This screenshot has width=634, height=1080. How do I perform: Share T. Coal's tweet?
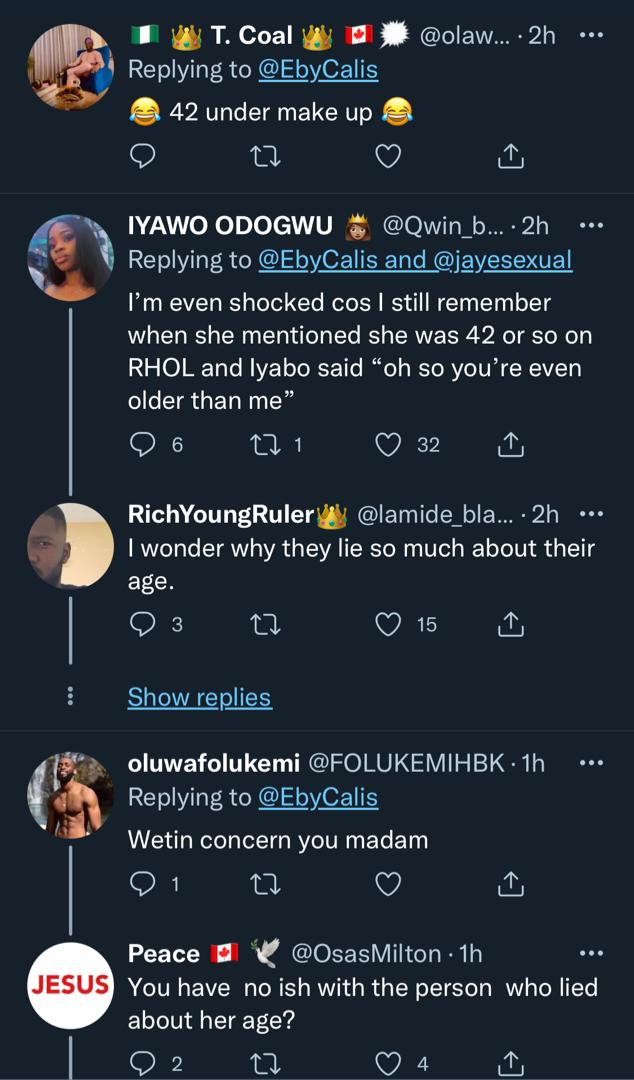510,155
